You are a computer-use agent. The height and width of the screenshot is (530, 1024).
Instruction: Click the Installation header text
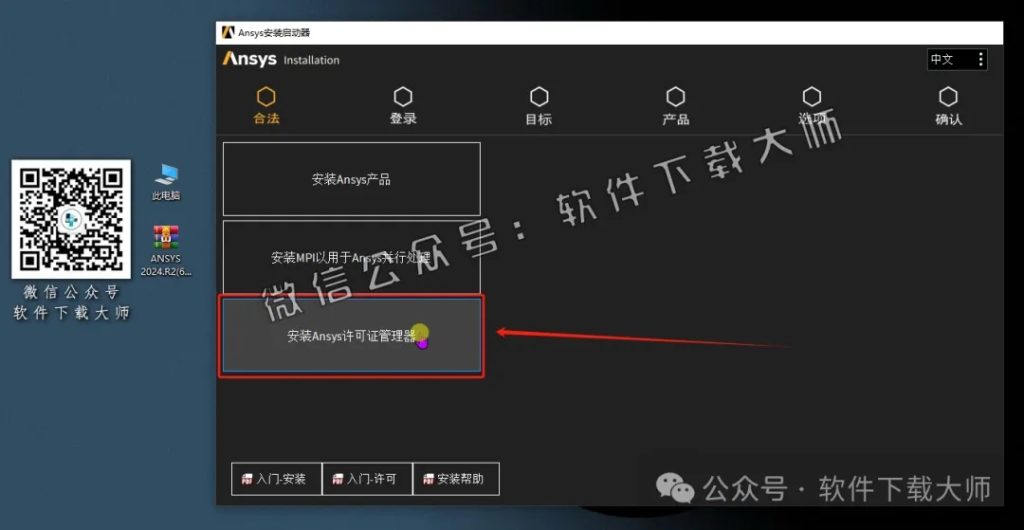(x=312, y=60)
